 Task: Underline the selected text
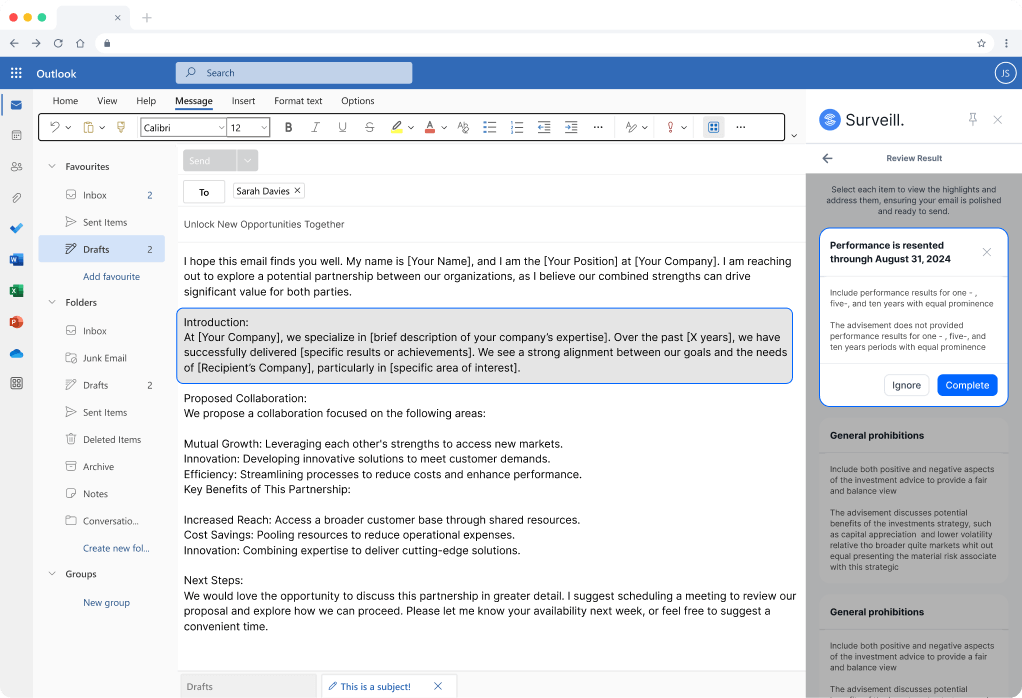pos(342,128)
